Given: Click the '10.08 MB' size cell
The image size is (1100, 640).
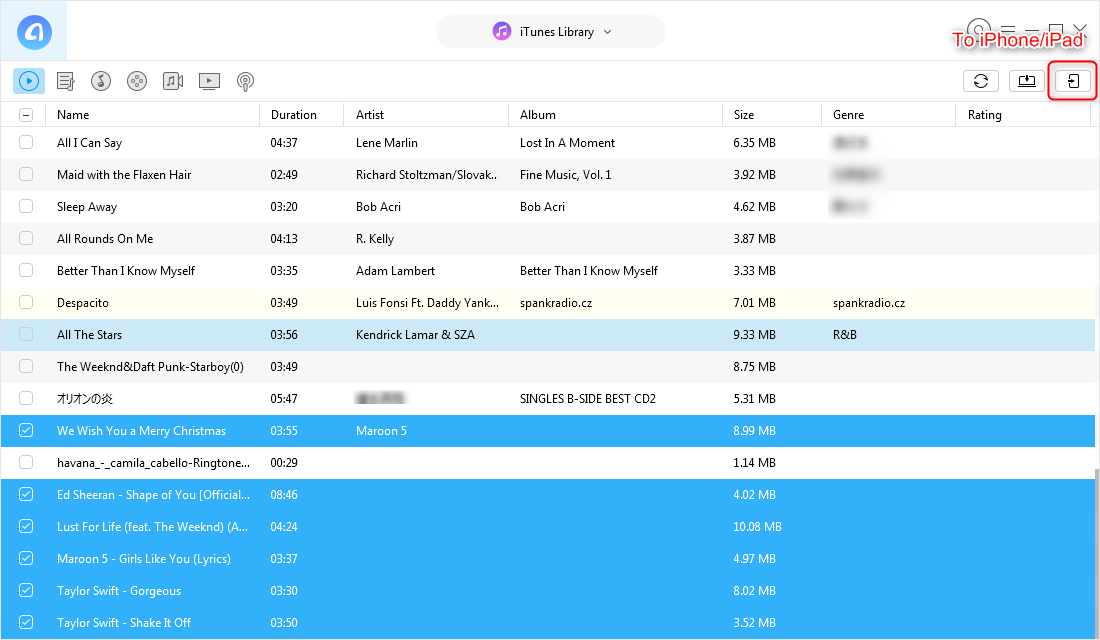Looking at the screenshot, I should click(757, 526).
